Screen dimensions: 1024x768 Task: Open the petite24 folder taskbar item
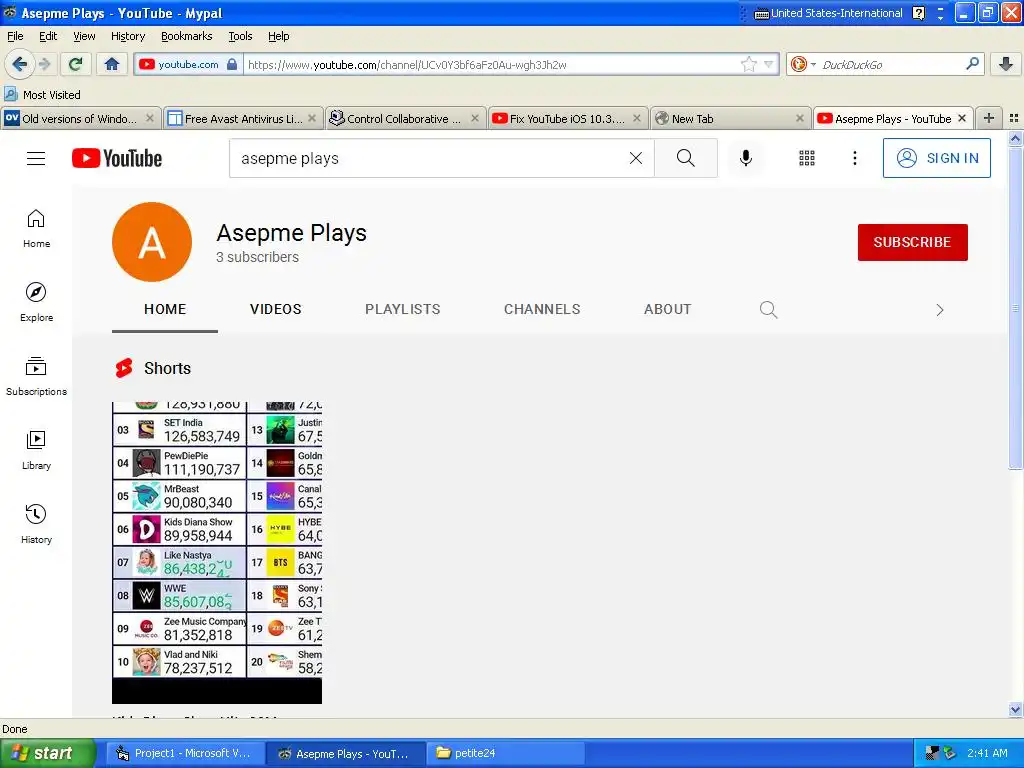pyautogui.click(x=505, y=753)
